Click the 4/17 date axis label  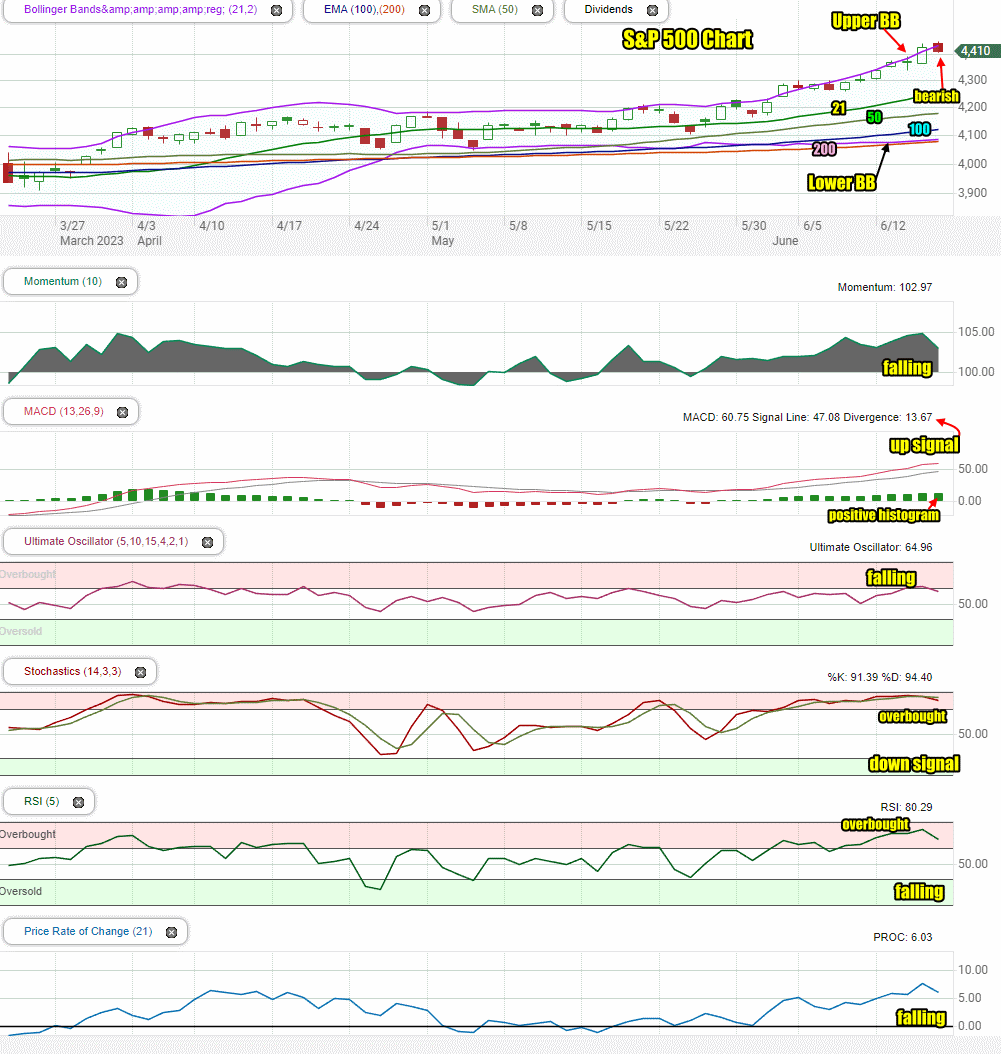click(x=289, y=226)
